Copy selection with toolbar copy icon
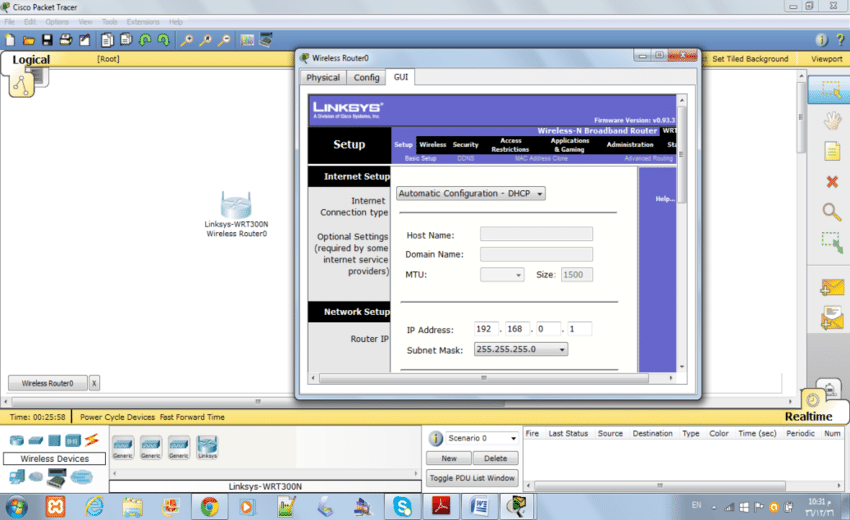This screenshot has width=850, height=520. (x=107, y=40)
